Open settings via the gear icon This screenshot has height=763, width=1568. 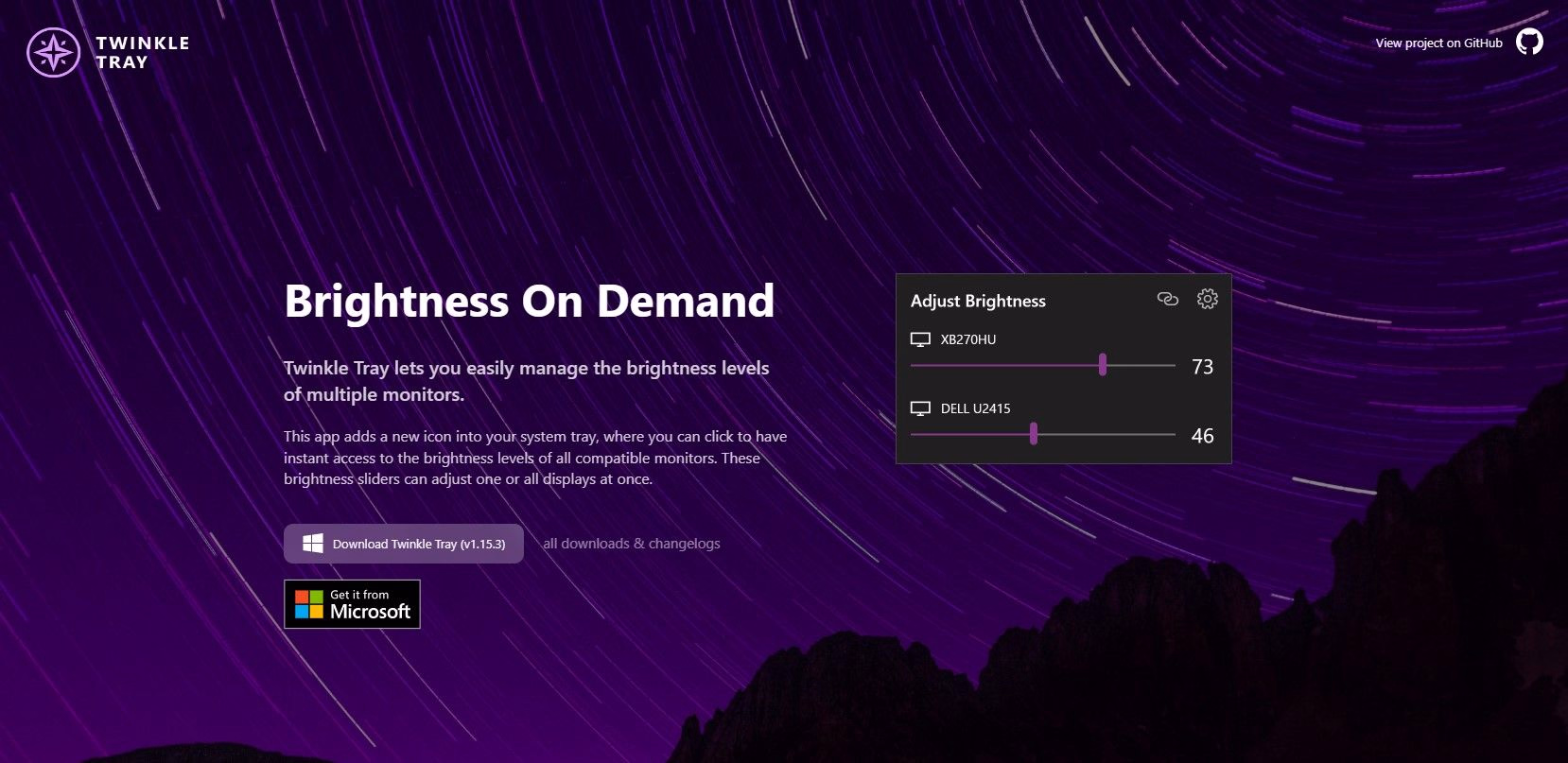pos(1207,300)
